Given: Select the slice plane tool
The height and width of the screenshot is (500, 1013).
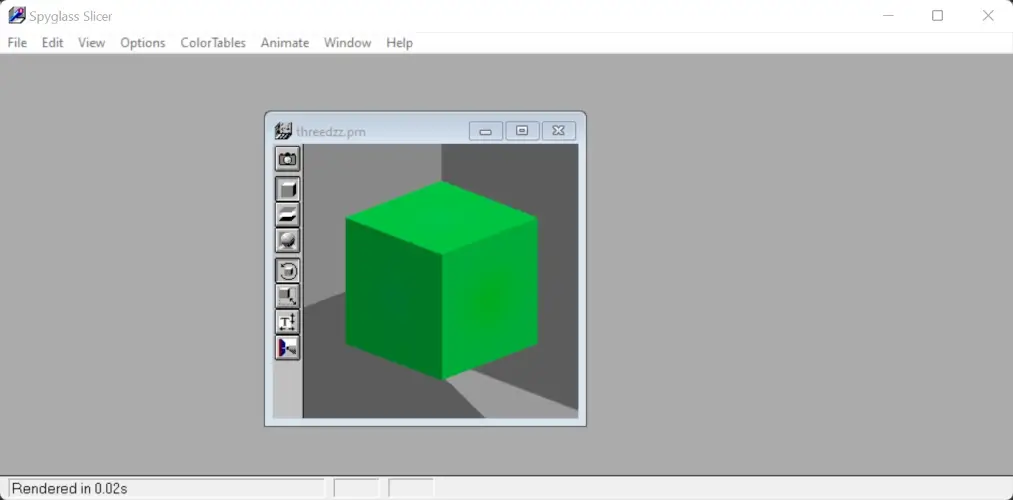Looking at the screenshot, I should point(287,215).
